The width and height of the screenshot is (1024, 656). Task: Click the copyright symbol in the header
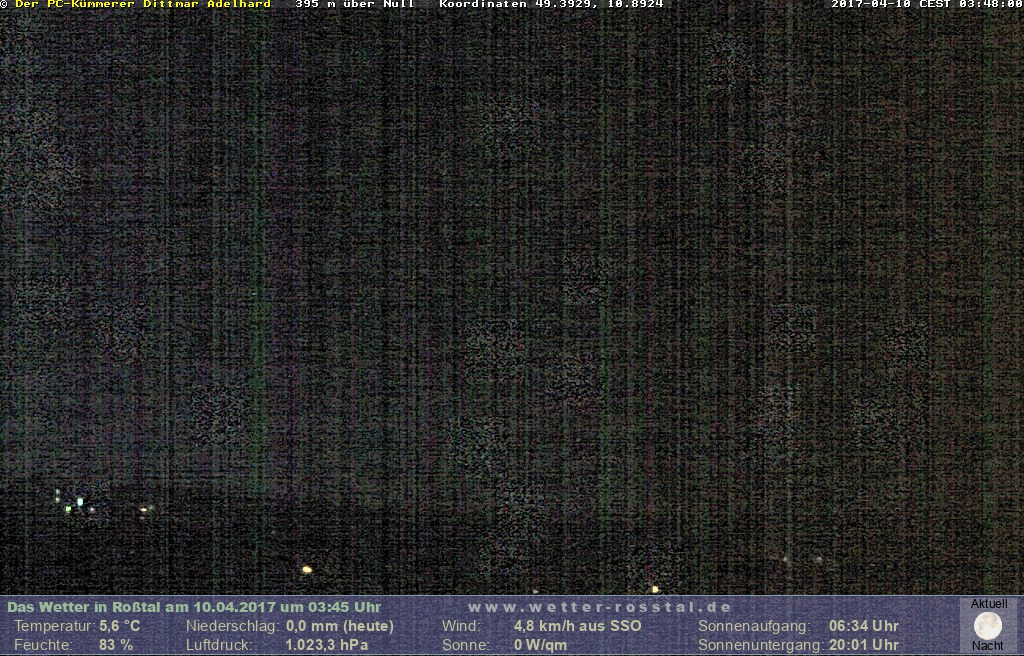coord(4,5)
